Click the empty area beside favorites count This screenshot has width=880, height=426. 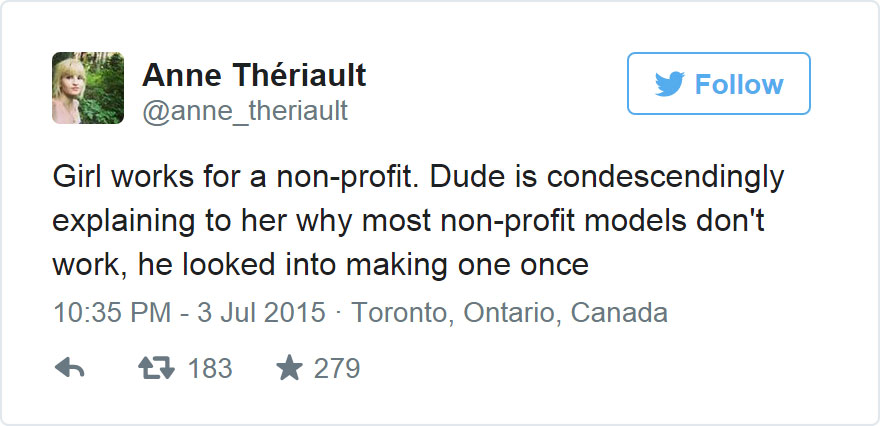[x=600, y=369]
